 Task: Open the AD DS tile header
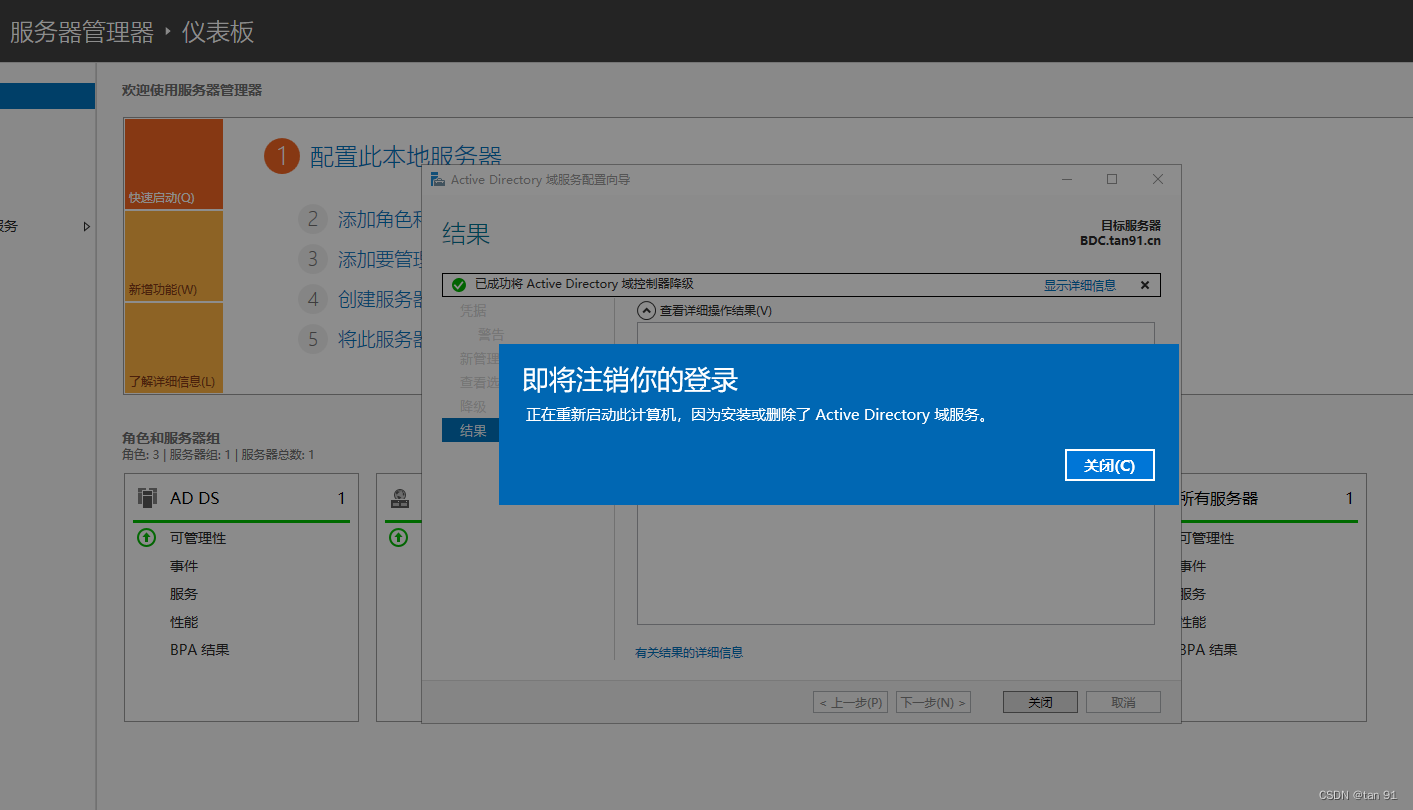pyautogui.click(x=241, y=498)
